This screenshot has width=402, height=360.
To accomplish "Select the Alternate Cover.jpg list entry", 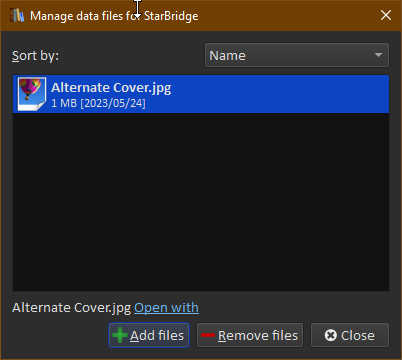I will click(201, 94).
